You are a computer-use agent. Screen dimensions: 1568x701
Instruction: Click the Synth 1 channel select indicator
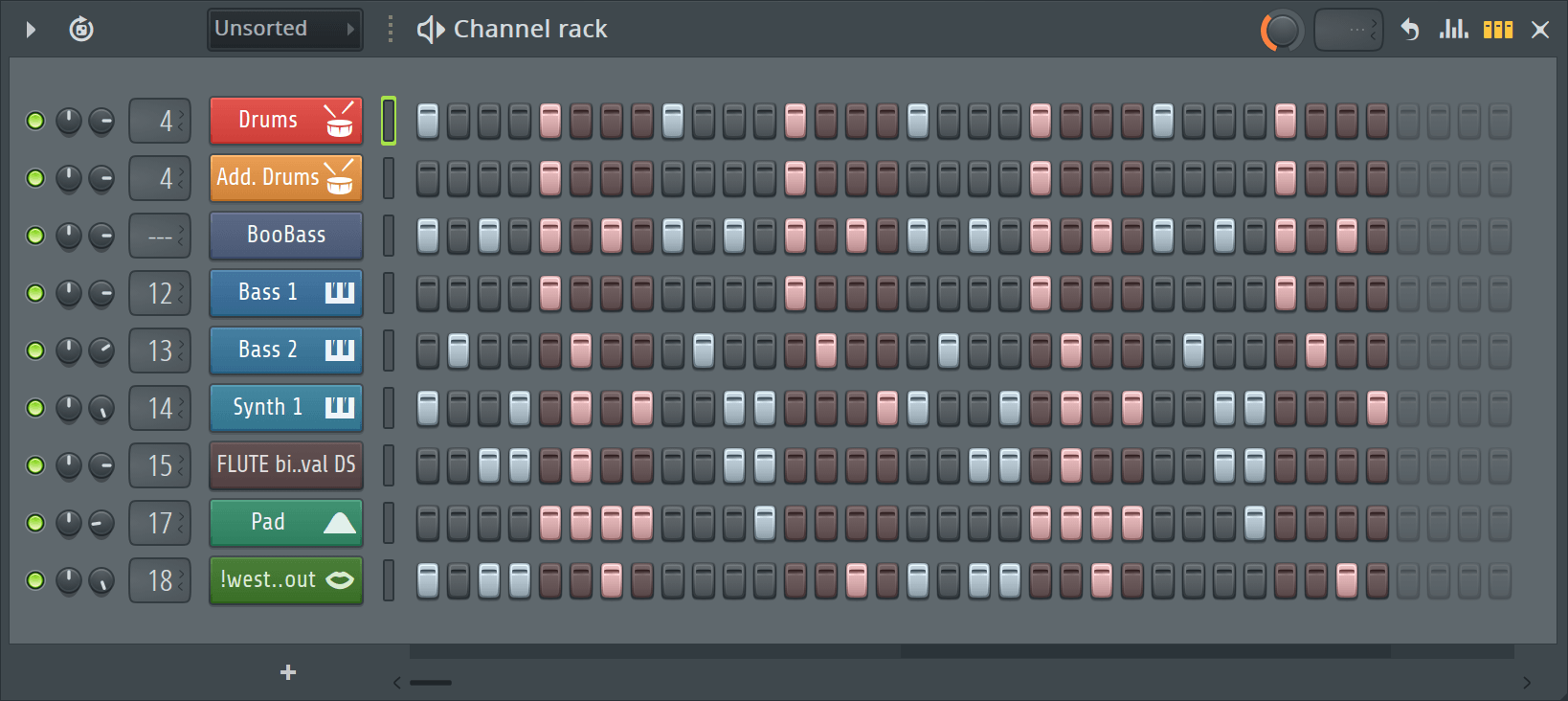coord(389,408)
